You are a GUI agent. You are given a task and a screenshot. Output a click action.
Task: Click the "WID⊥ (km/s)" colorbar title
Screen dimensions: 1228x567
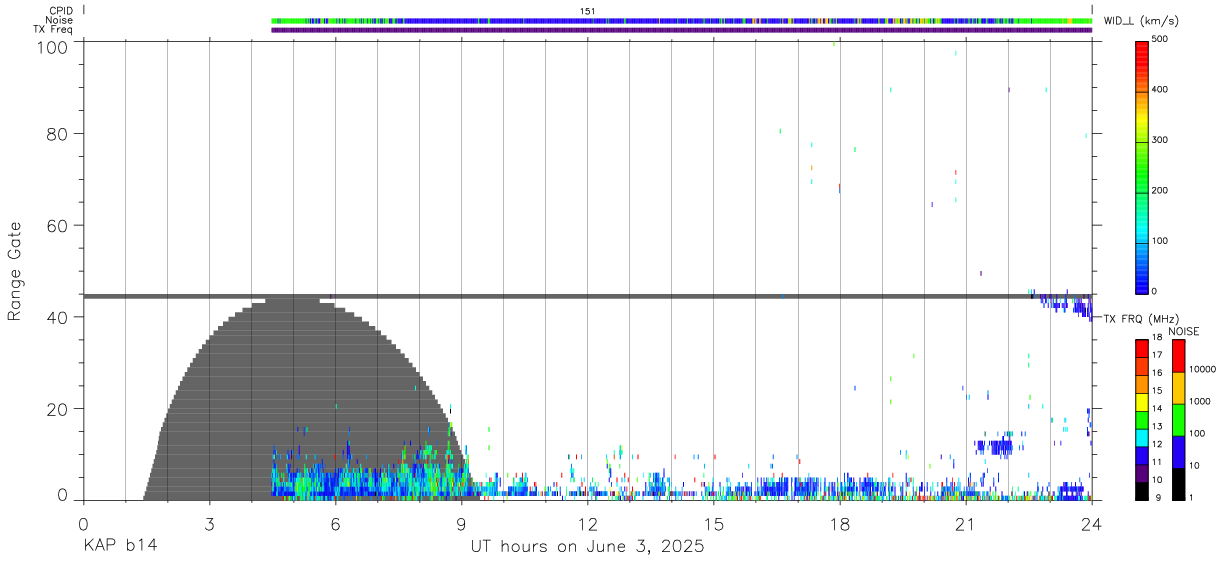point(1142,20)
